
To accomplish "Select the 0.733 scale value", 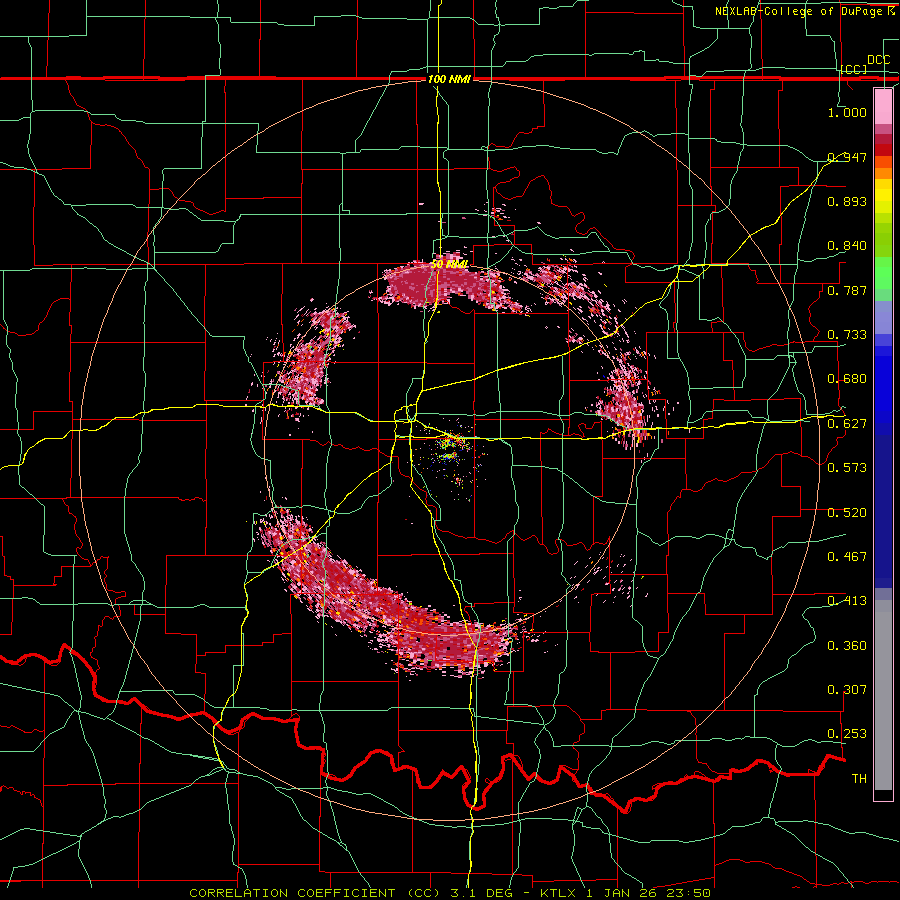I will pyautogui.click(x=847, y=335).
